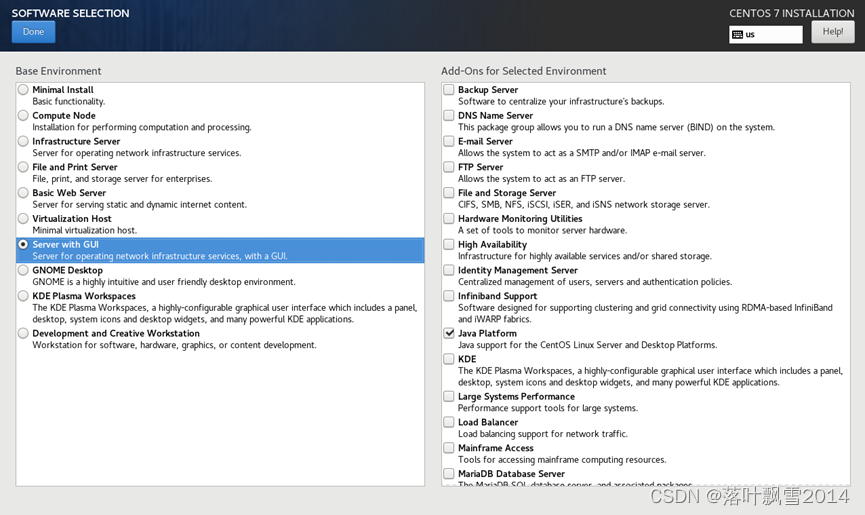
Task: Click Development and Creative Workstation label
Action: 116,333
